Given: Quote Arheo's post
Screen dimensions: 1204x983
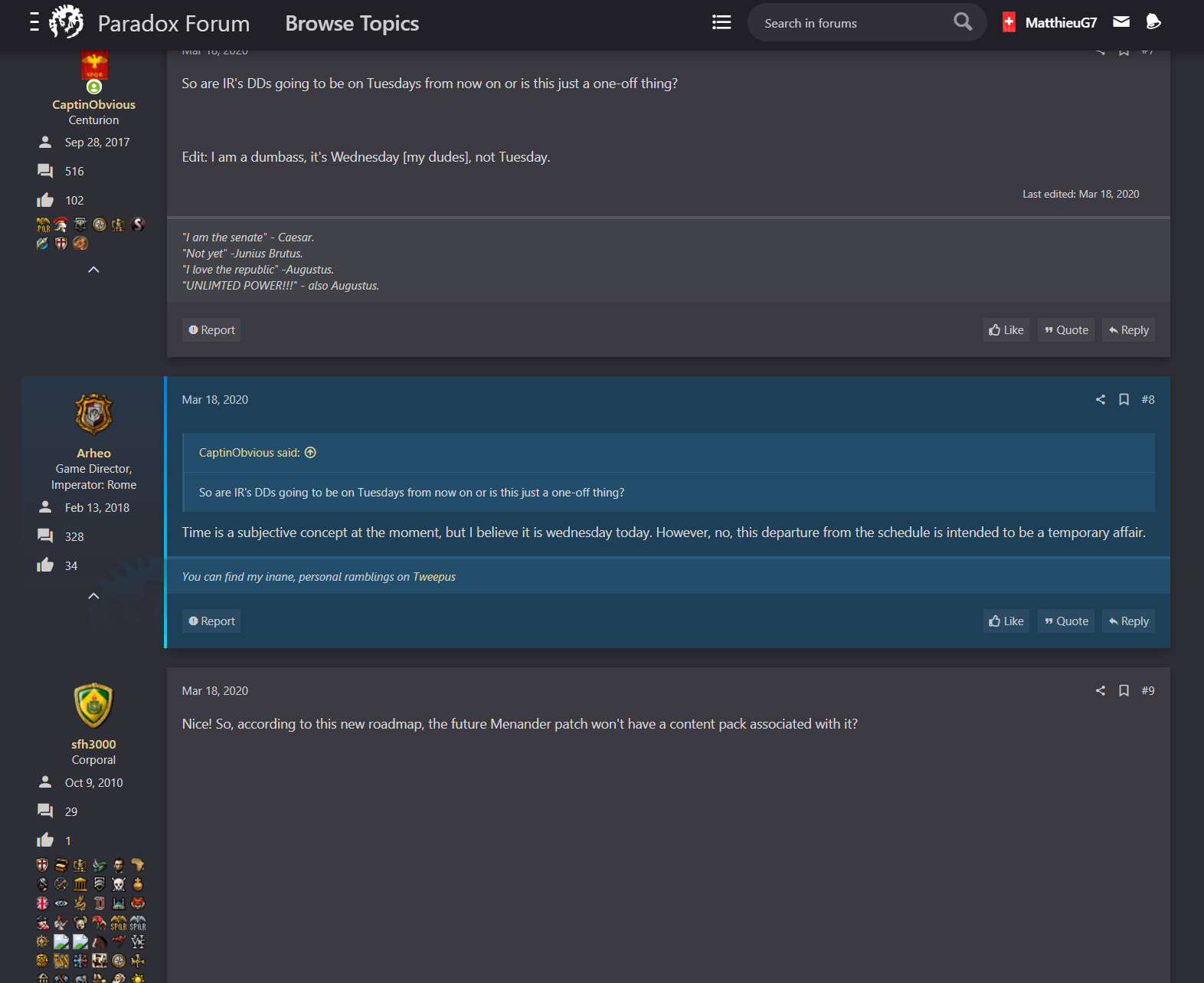Looking at the screenshot, I should click(x=1065, y=621).
